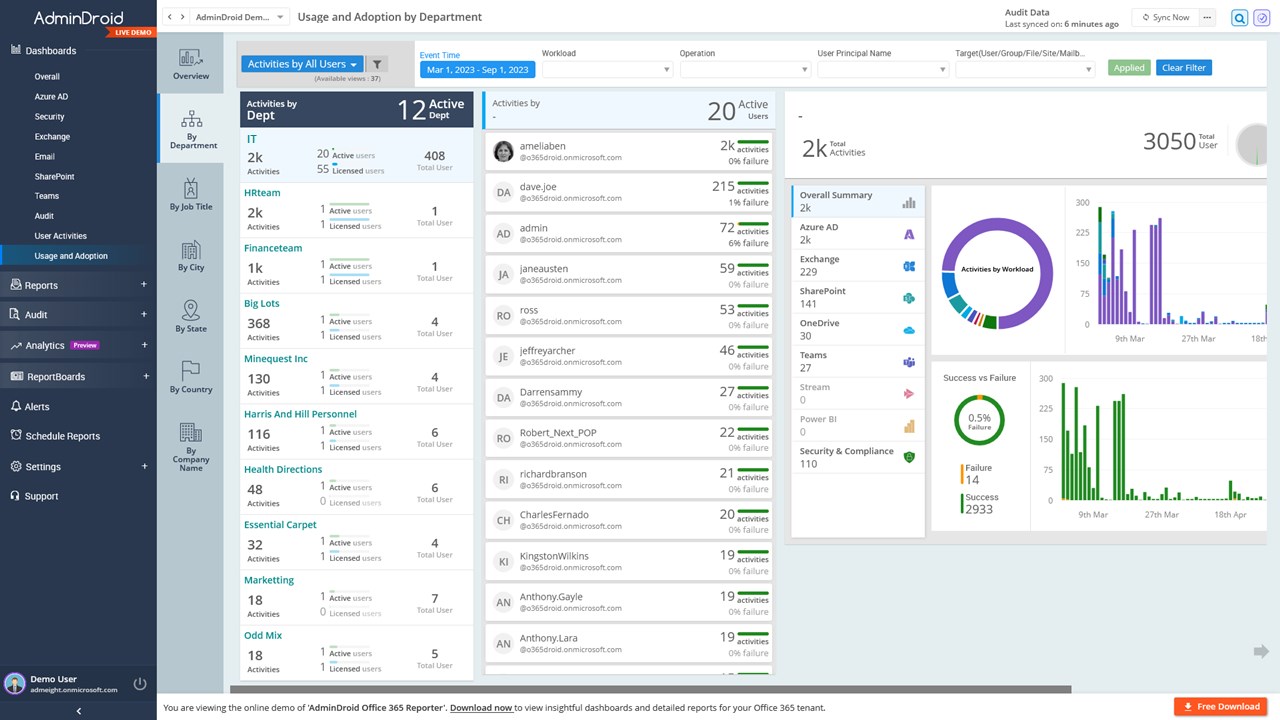
Task: Select the Overall Summary row
Action: point(858,202)
